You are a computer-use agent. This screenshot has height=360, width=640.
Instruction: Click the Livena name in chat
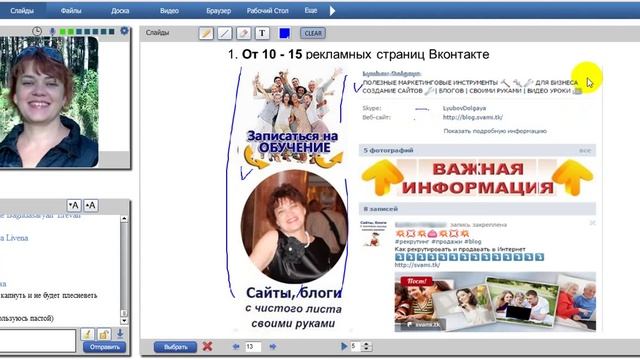15,238
